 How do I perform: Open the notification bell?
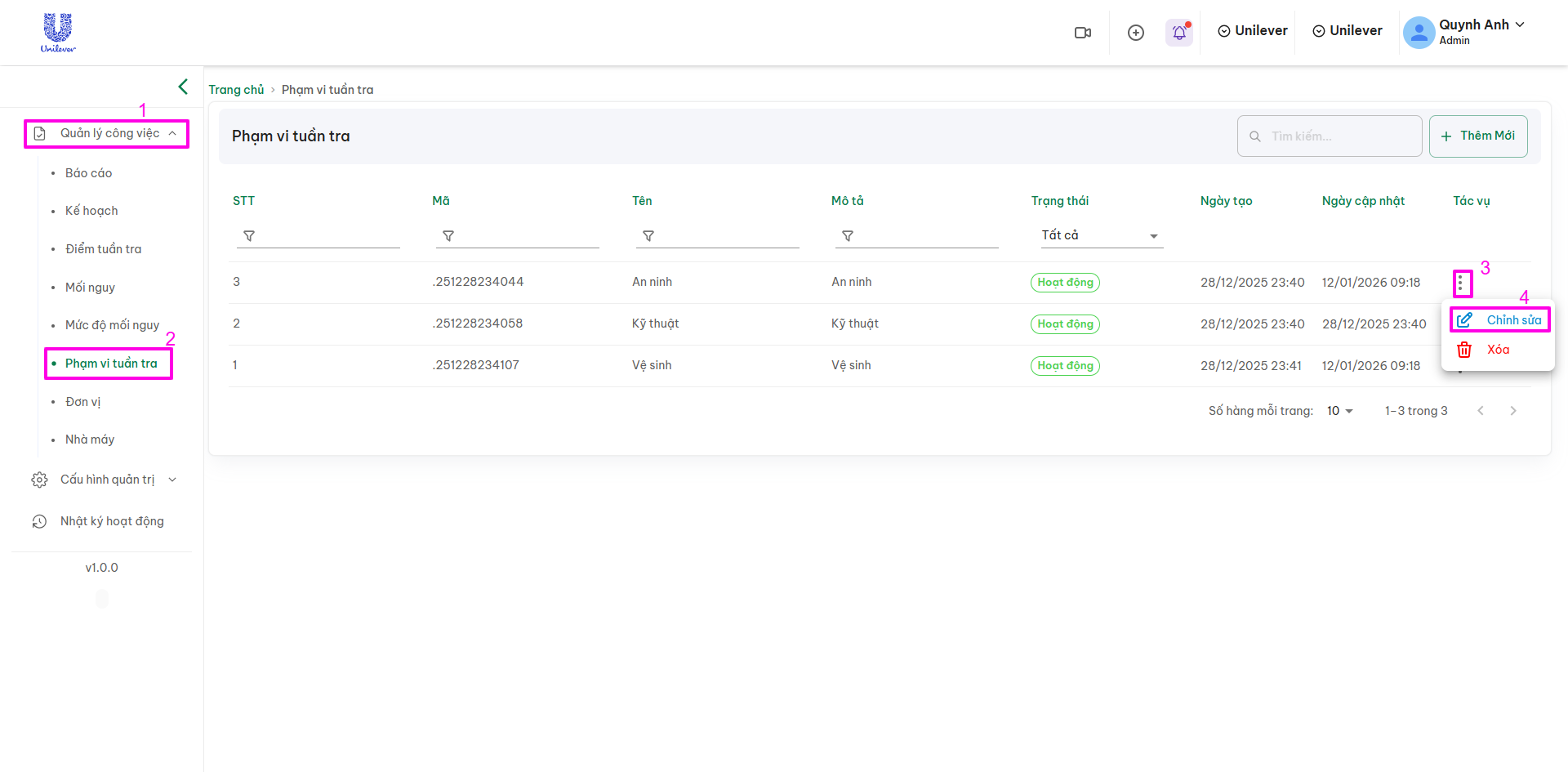[1179, 33]
